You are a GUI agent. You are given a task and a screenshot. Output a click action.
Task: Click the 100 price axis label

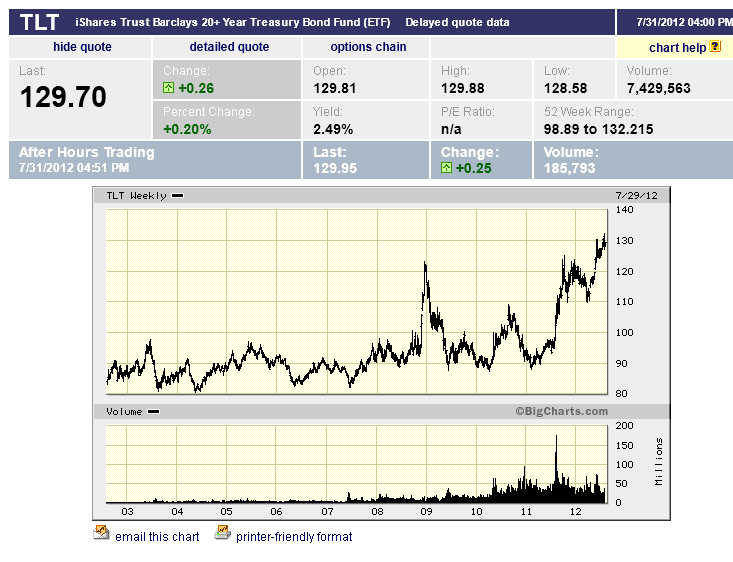click(624, 332)
